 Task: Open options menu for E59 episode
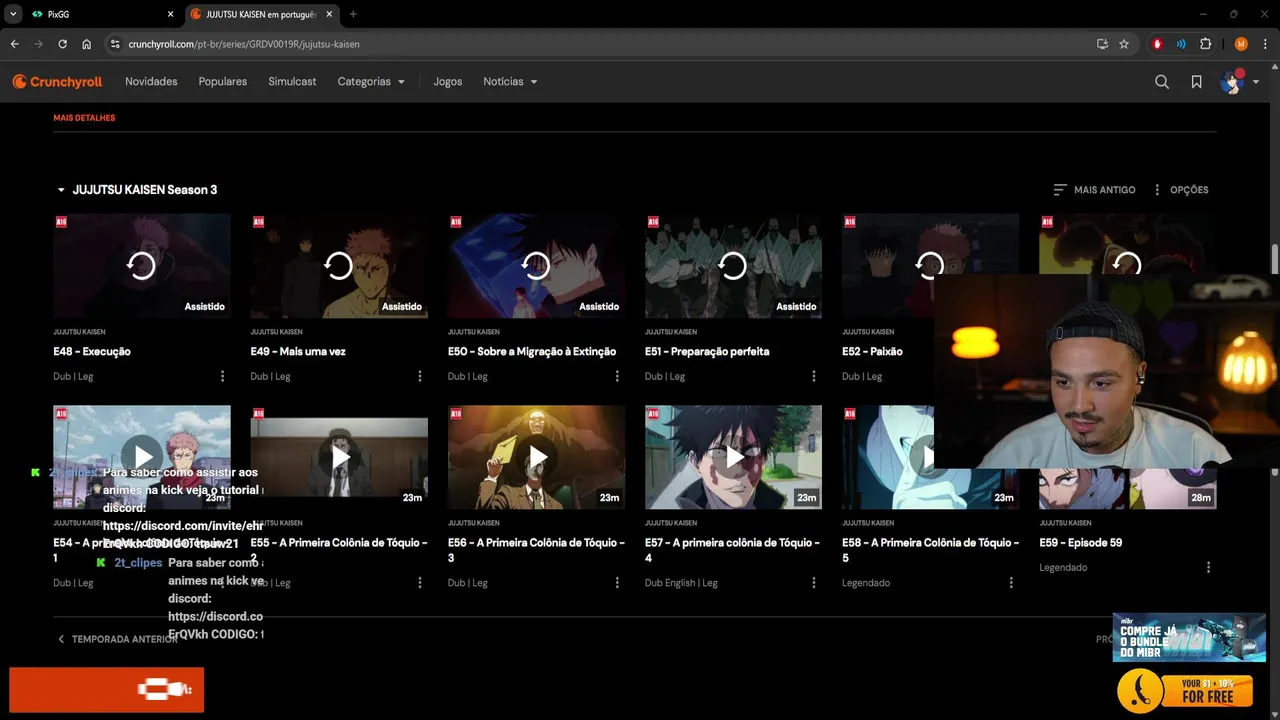point(1208,567)
